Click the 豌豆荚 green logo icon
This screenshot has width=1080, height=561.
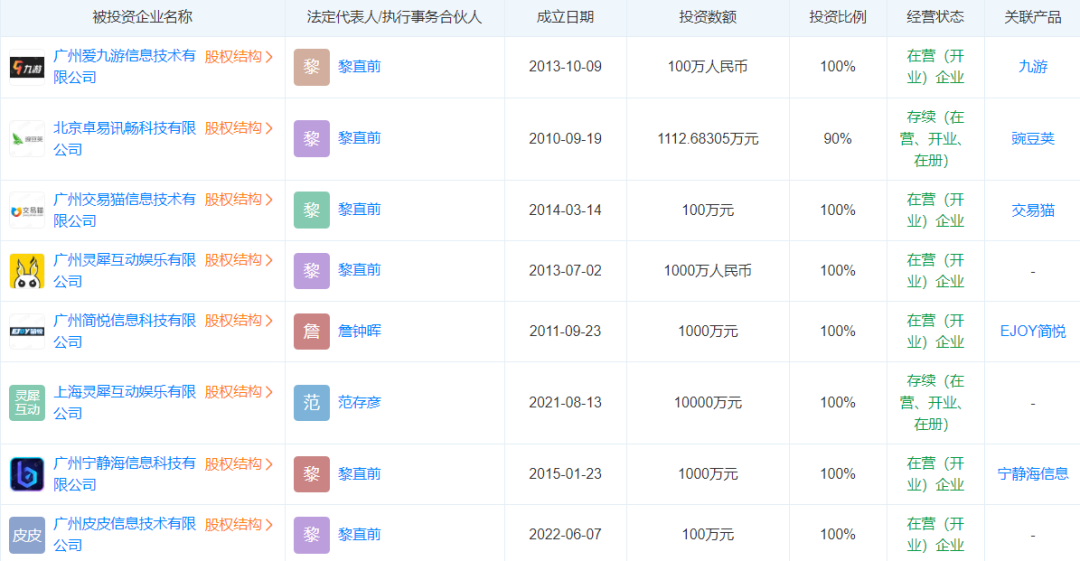(x=27, y=139)
